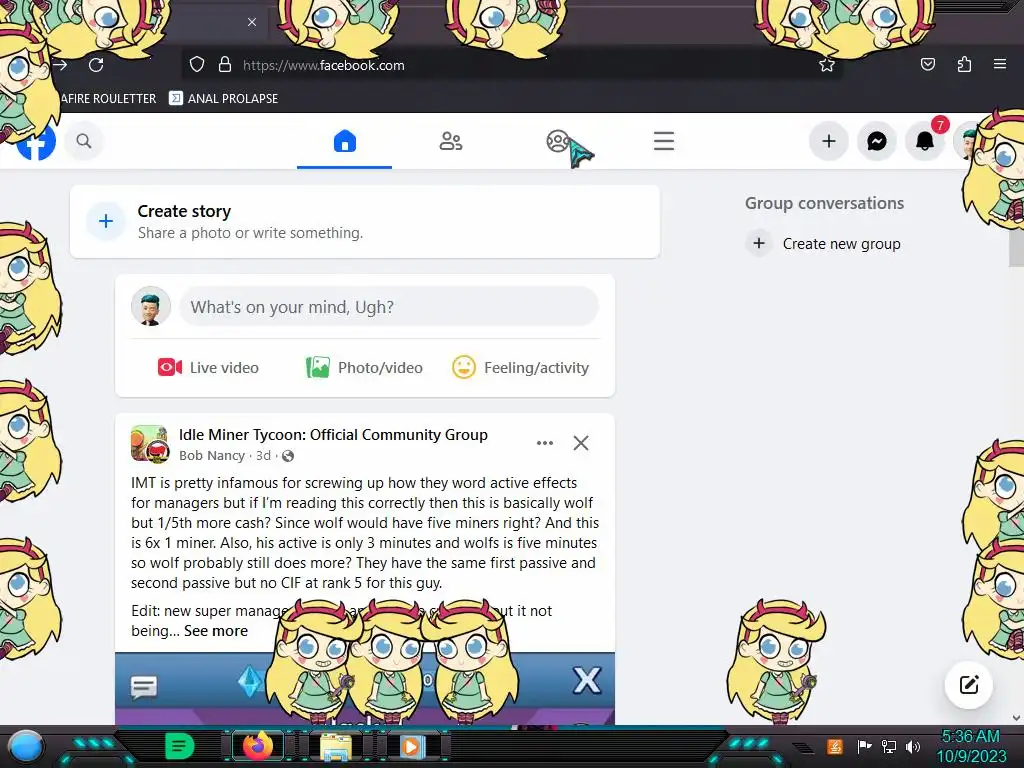Screen dimensions: 1024x768
Task: Open the ANAL PROLAPSE bookmark
Action: pos(223,99)
